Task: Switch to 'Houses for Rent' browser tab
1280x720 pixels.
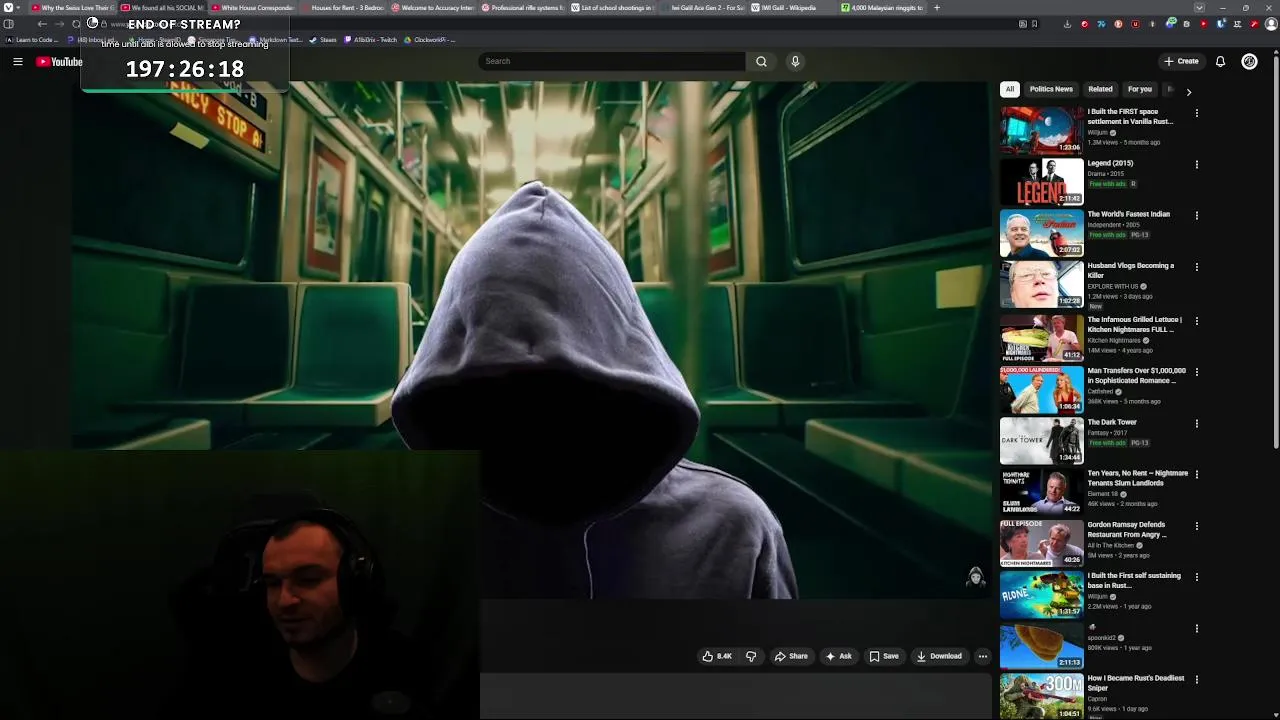Action: (345, 8)
